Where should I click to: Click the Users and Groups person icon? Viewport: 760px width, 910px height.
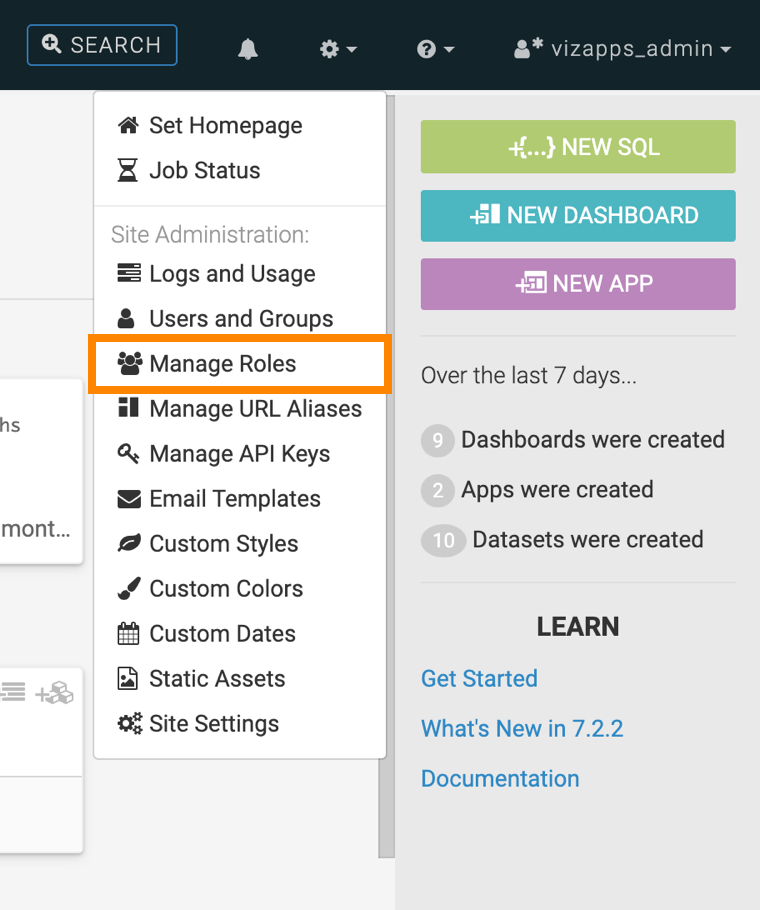click(127, 319)
